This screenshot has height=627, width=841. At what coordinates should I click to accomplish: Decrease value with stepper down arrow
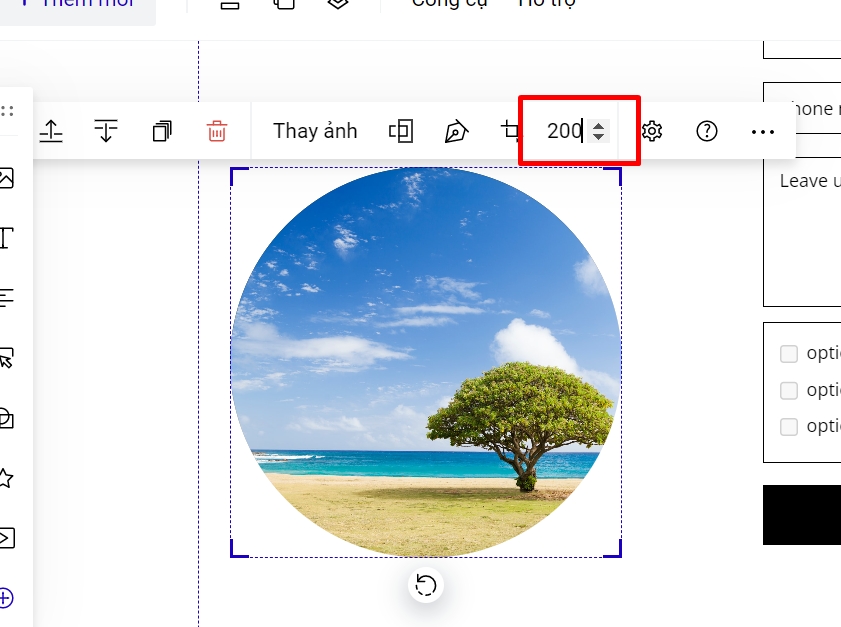598,136
